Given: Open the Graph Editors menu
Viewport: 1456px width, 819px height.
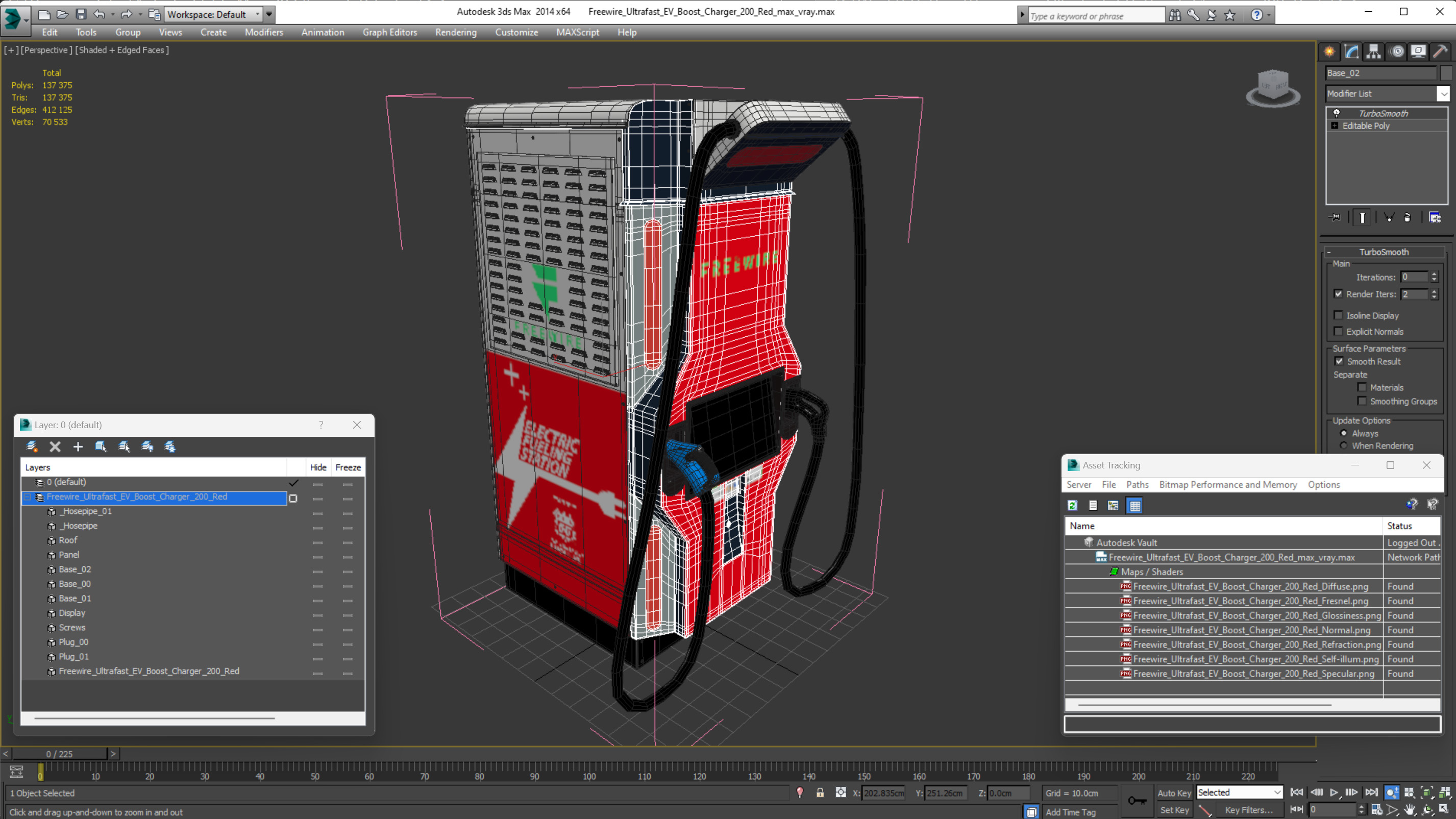Looking at the screenshot, I should coord(389,32).
